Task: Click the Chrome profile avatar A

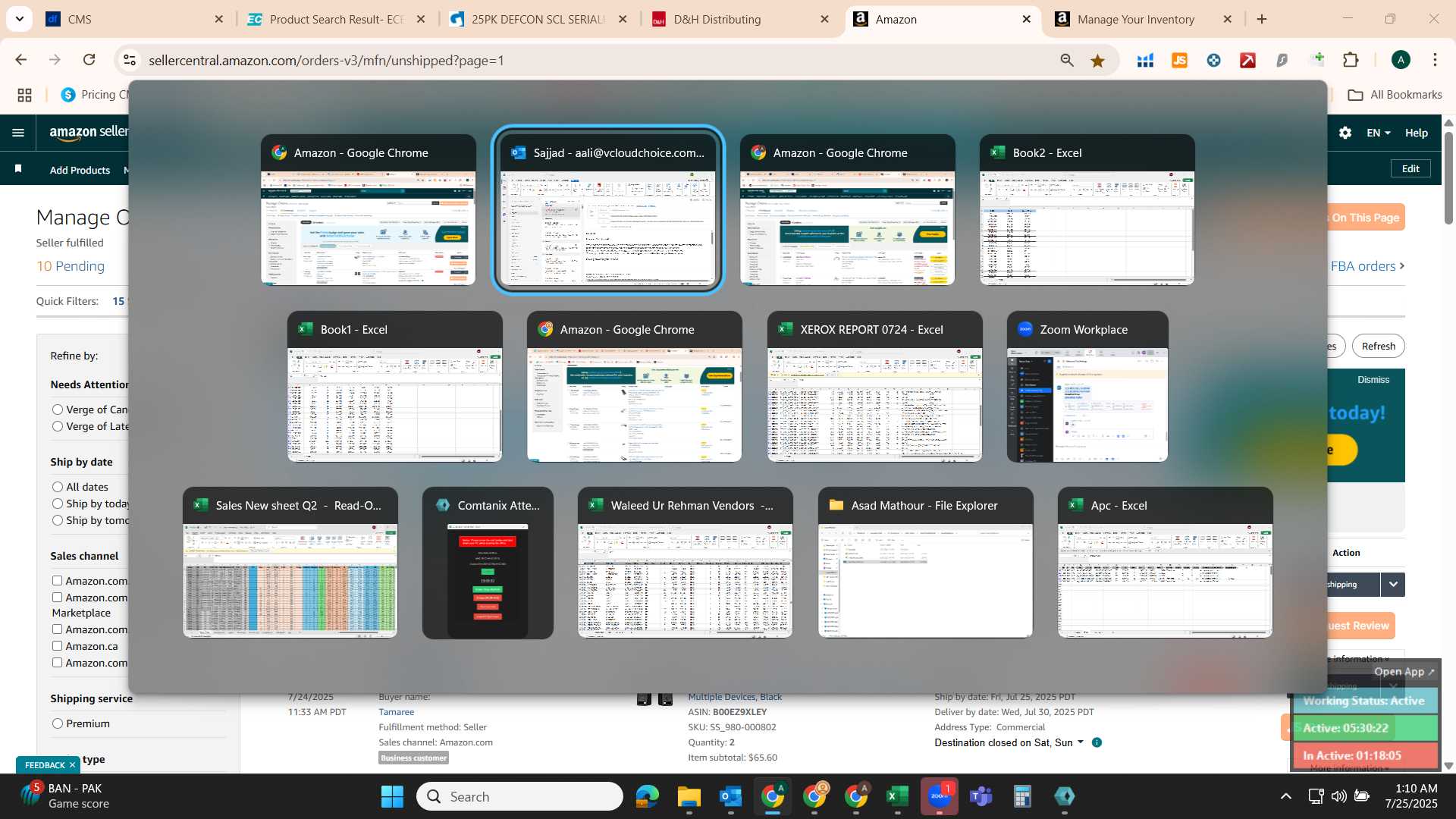Action: 1401,60
